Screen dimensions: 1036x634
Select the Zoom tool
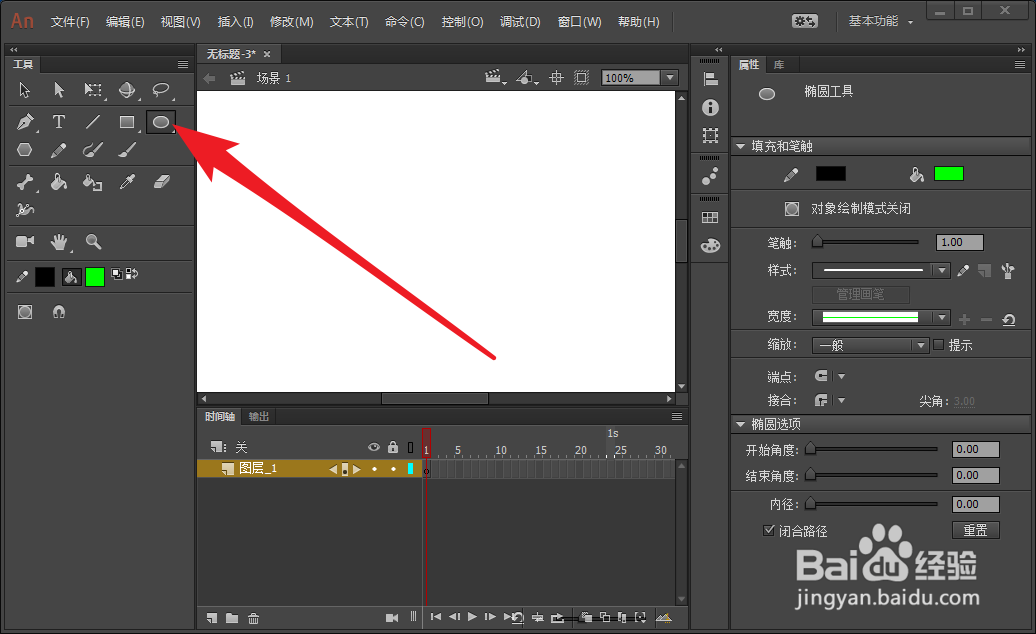tap(92, 242)
